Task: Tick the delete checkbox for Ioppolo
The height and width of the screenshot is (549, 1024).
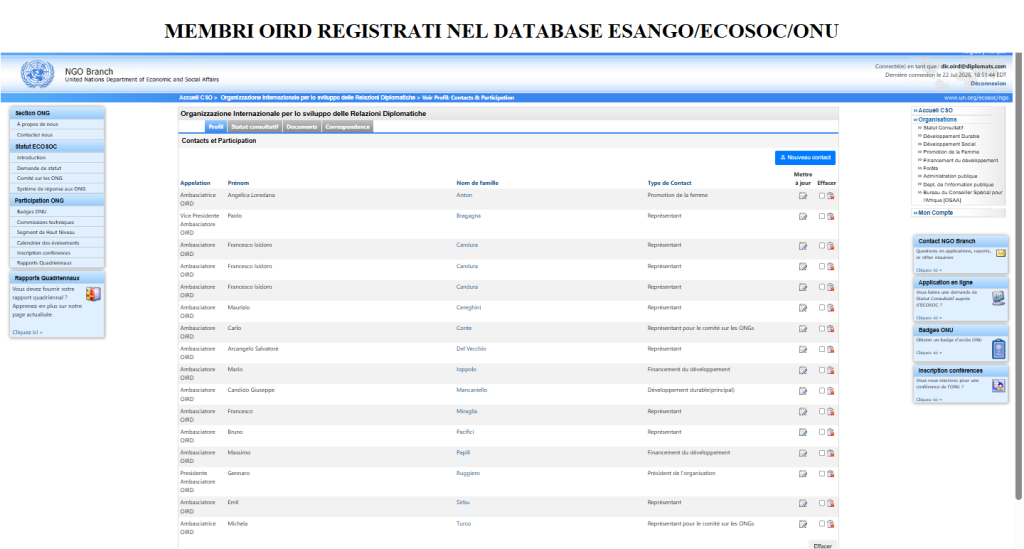Action: pos(822,370)
